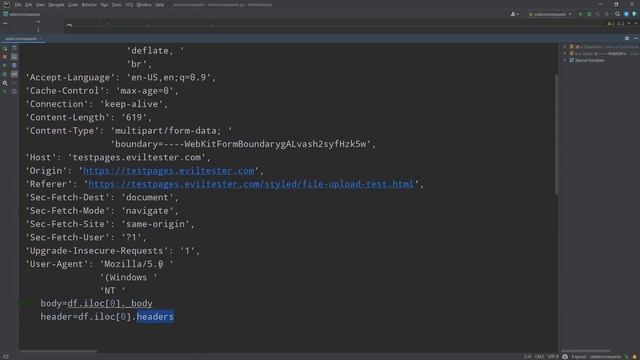The height and width of the screenshot is (360, 640).
Task: Click the print console output icon
Action: (x=14, y=65)
